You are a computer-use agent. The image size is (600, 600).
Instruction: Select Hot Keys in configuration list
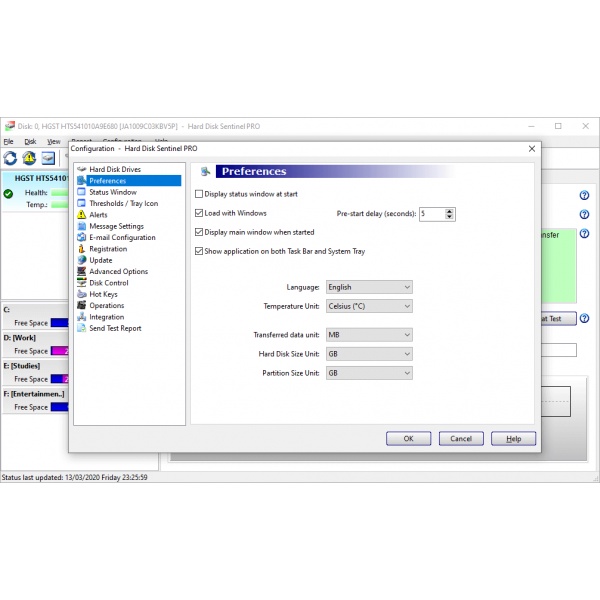point(103,294)
